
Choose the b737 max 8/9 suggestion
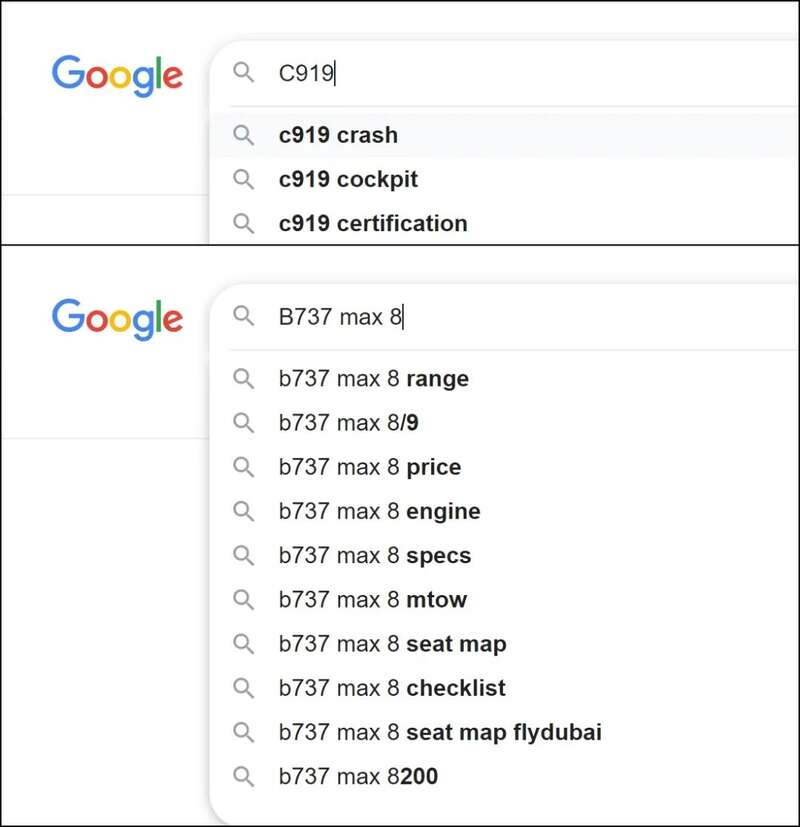(x=348, y=423)
